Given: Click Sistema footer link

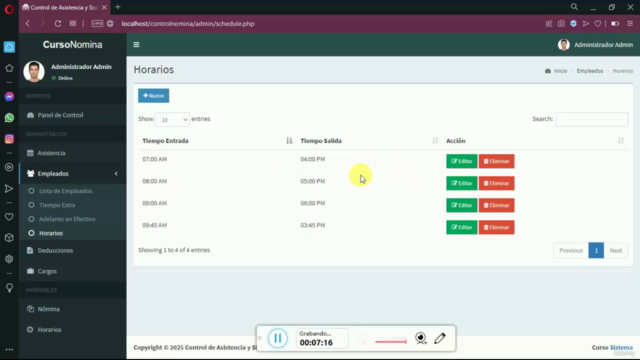Looking at the screenshot, I should (x=621, y=348).
